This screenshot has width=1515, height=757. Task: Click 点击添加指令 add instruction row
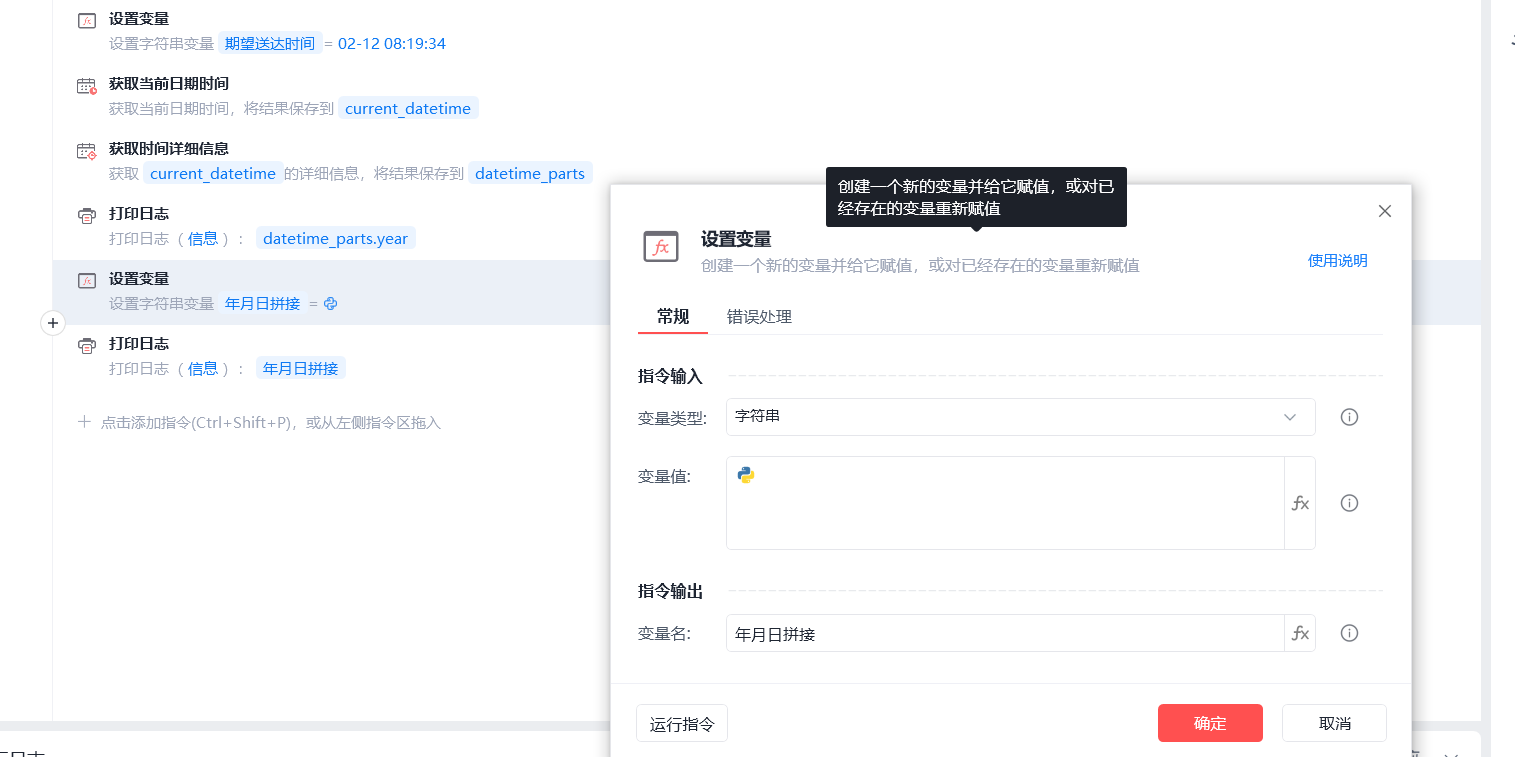260,423
